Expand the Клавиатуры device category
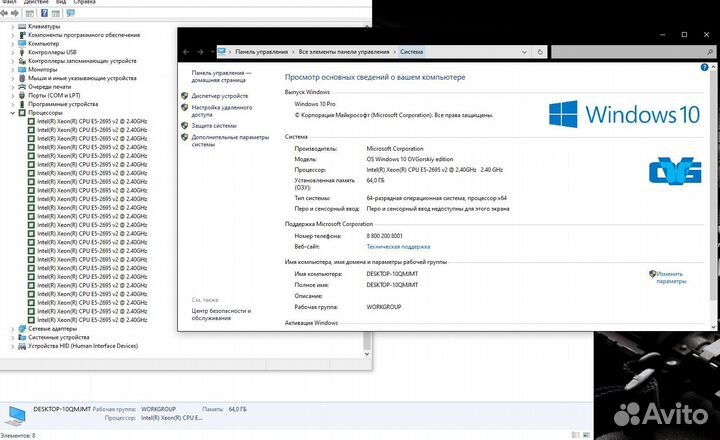720x440 pixels. pos(12,26)
